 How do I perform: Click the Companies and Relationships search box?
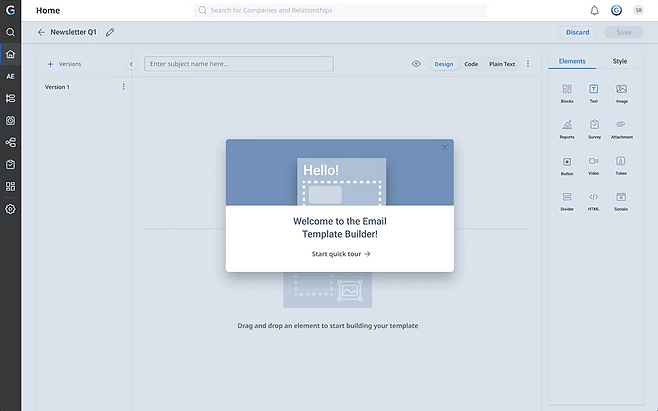pos(340,10)
